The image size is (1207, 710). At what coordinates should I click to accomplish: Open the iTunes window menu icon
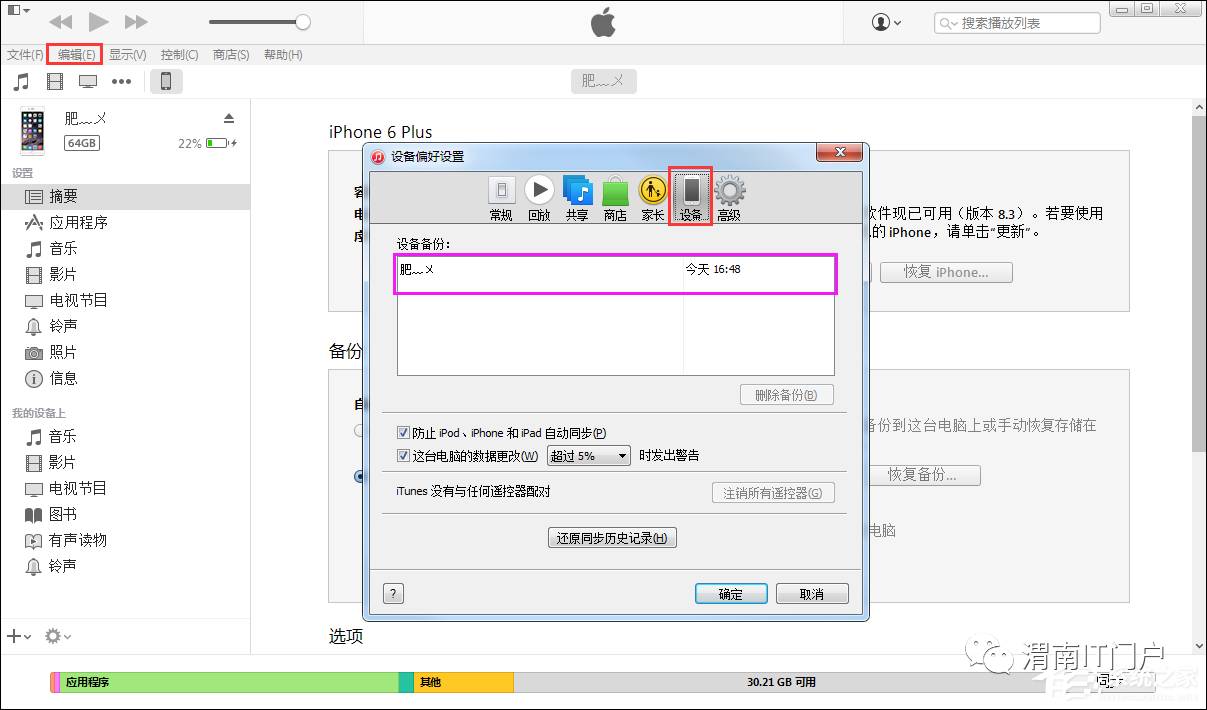(x=19, y=10)
